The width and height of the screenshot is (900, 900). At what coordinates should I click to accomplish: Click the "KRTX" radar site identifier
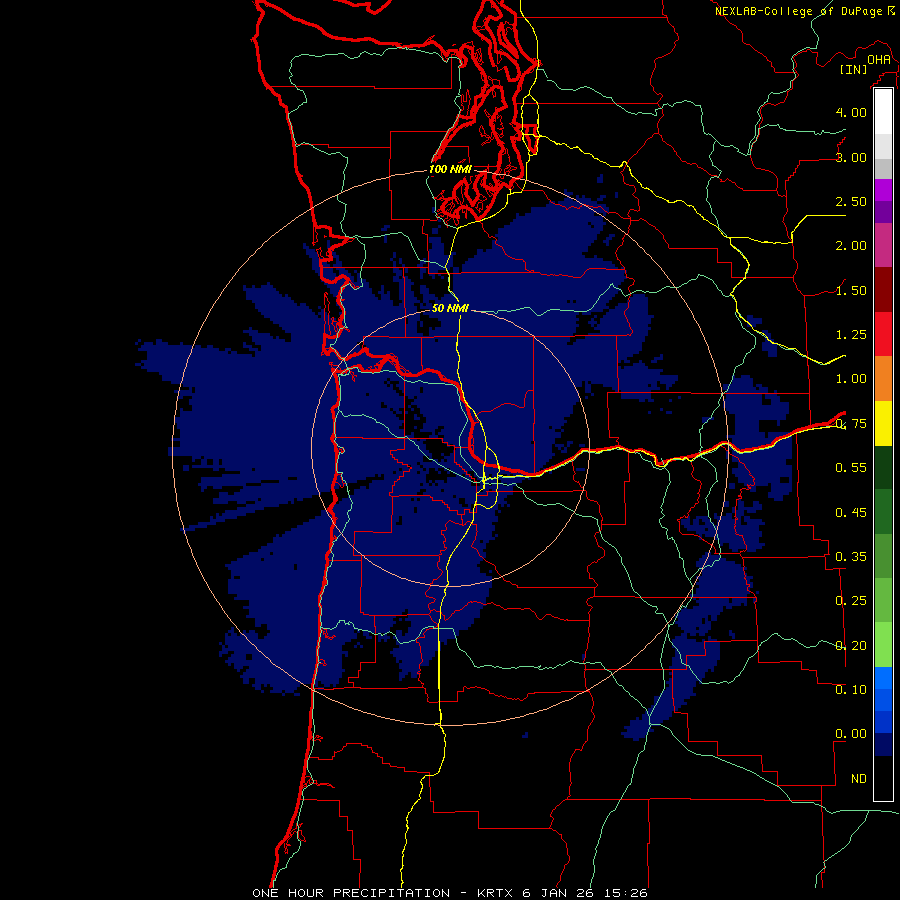(x=495, y=893)
